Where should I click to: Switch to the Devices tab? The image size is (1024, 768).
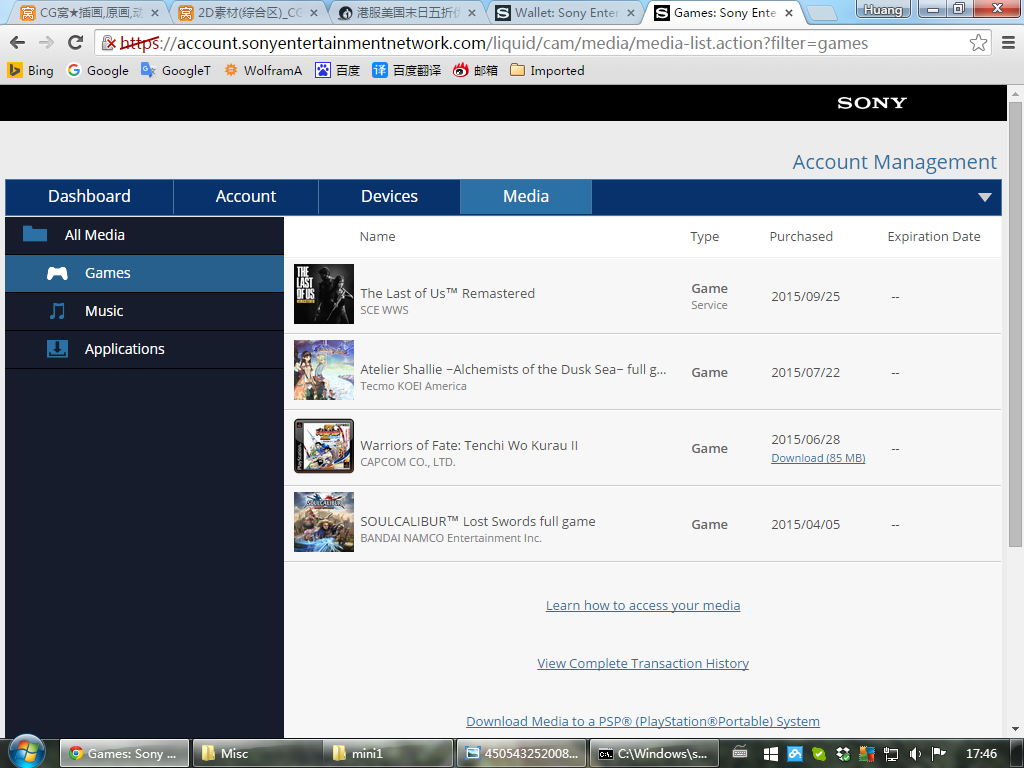pos(389,197)
